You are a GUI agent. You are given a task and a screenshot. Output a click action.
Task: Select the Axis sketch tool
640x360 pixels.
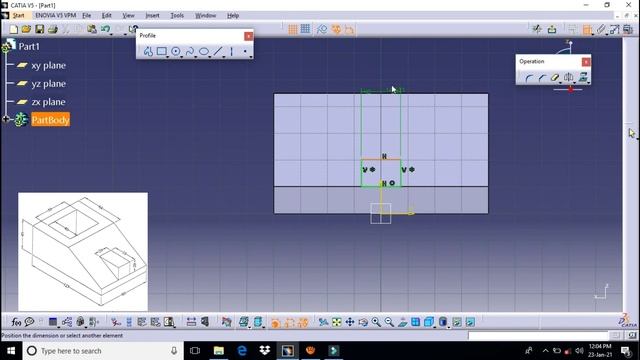231,51
